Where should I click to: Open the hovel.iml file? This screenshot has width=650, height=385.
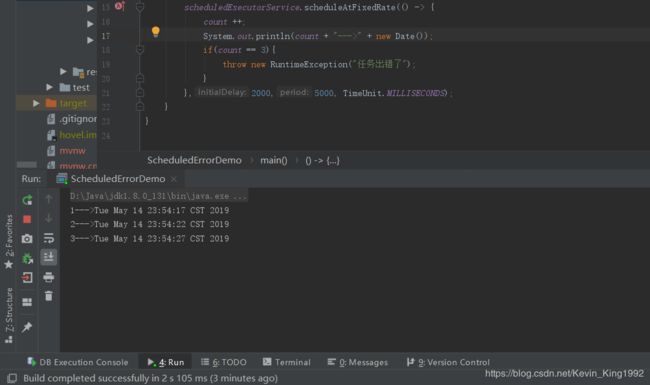(71, 135)
